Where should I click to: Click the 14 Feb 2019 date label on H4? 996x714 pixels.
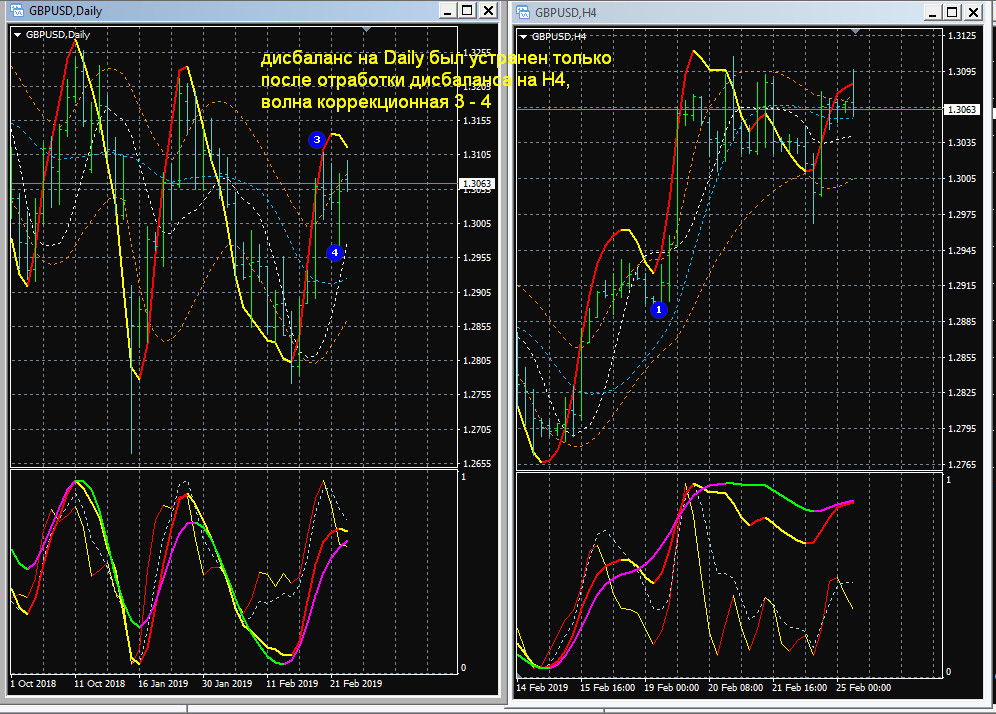pyautogui.click(x=542, y=687)
